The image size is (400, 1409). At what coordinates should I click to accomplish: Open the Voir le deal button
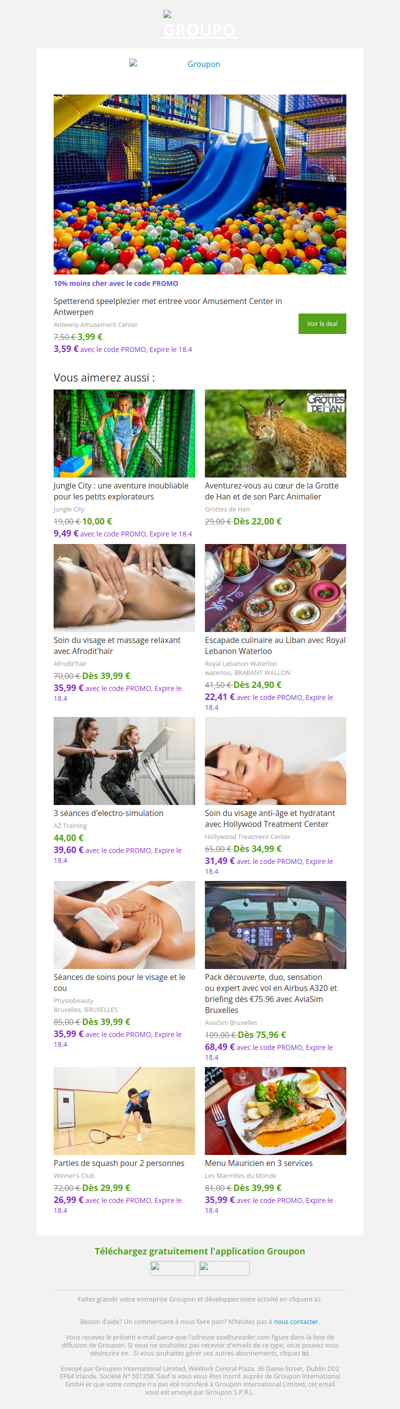322,324
